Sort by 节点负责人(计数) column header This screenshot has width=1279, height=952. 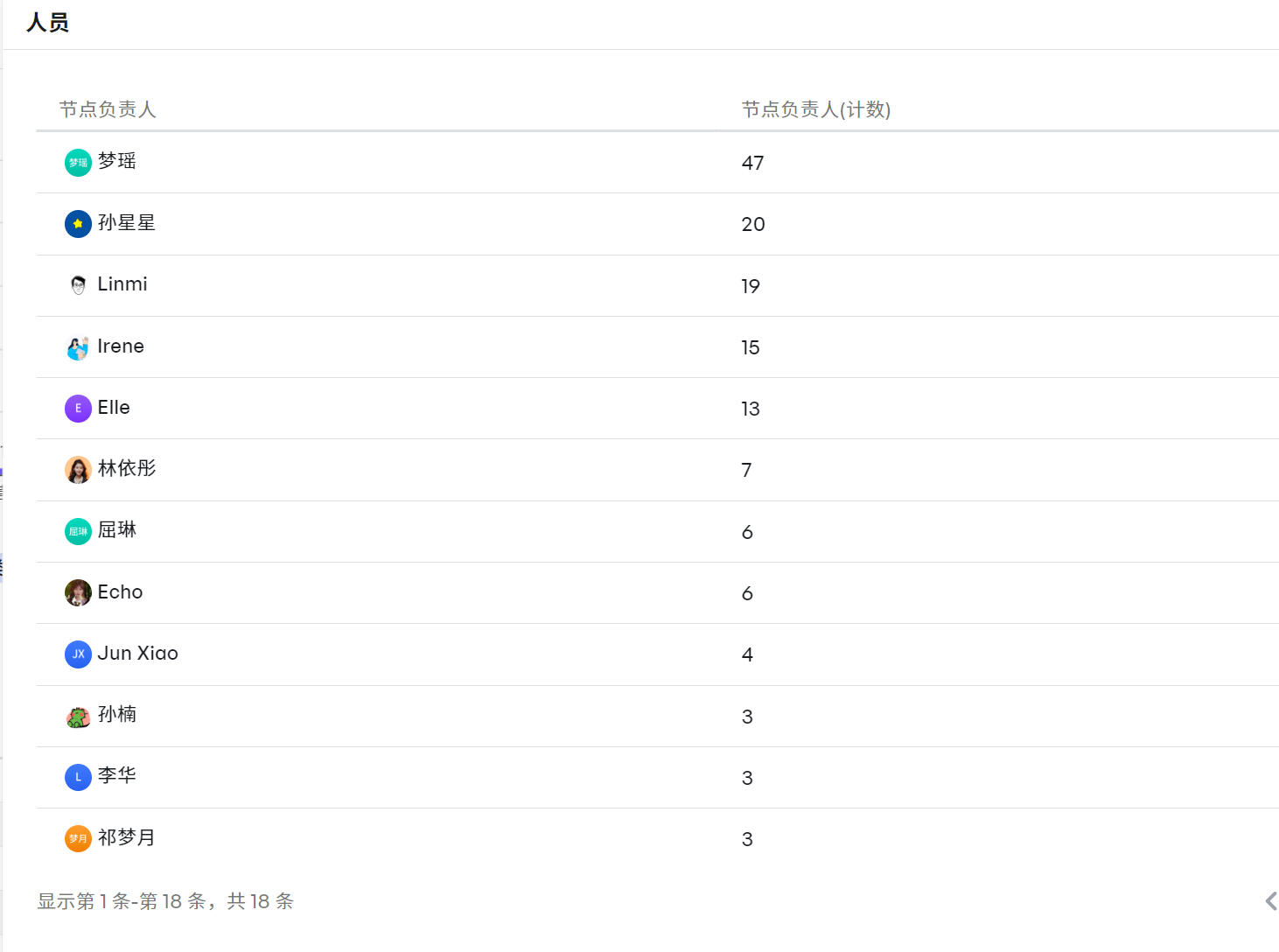816,109
